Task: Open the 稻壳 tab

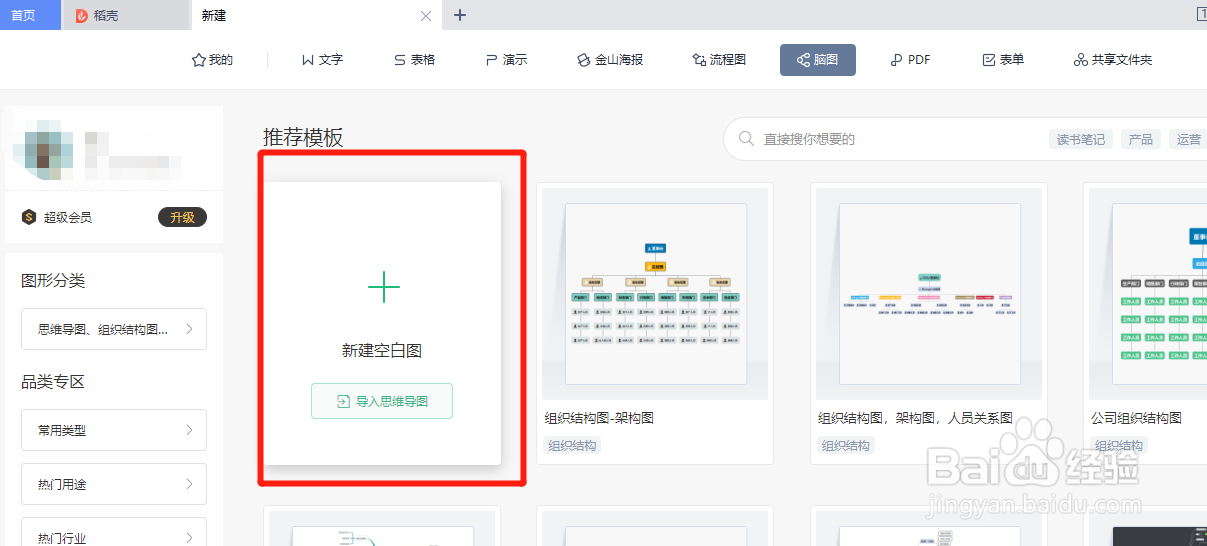Action: click(x=125, y=15)
